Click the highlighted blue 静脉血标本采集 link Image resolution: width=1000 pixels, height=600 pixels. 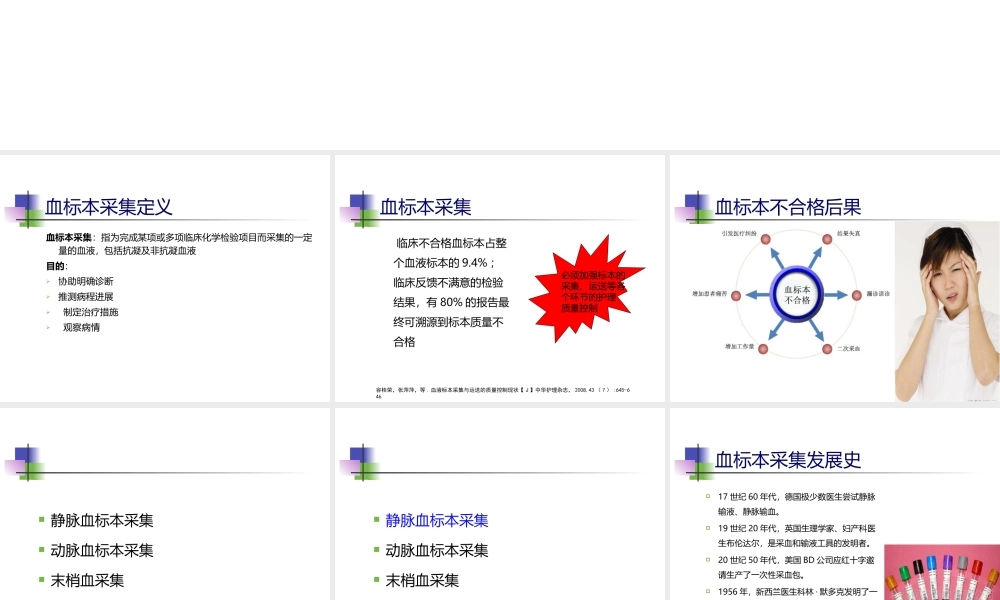click(x=435, y=519)
